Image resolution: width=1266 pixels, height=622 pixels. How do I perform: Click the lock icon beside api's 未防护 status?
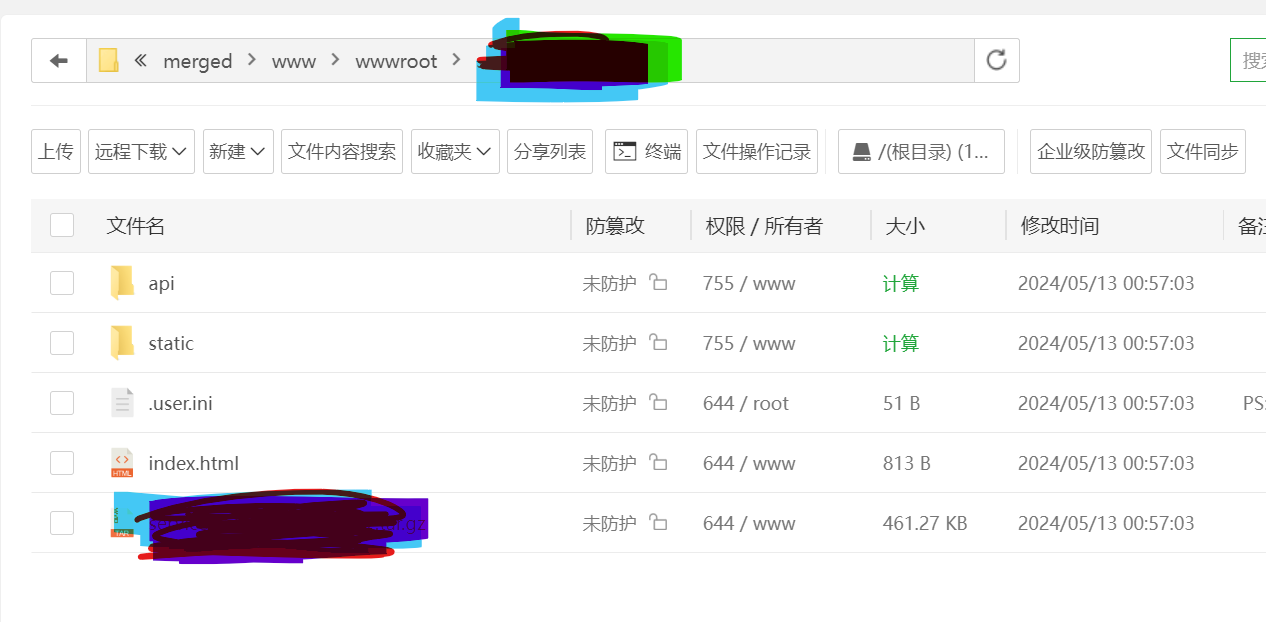click(657, 283)
